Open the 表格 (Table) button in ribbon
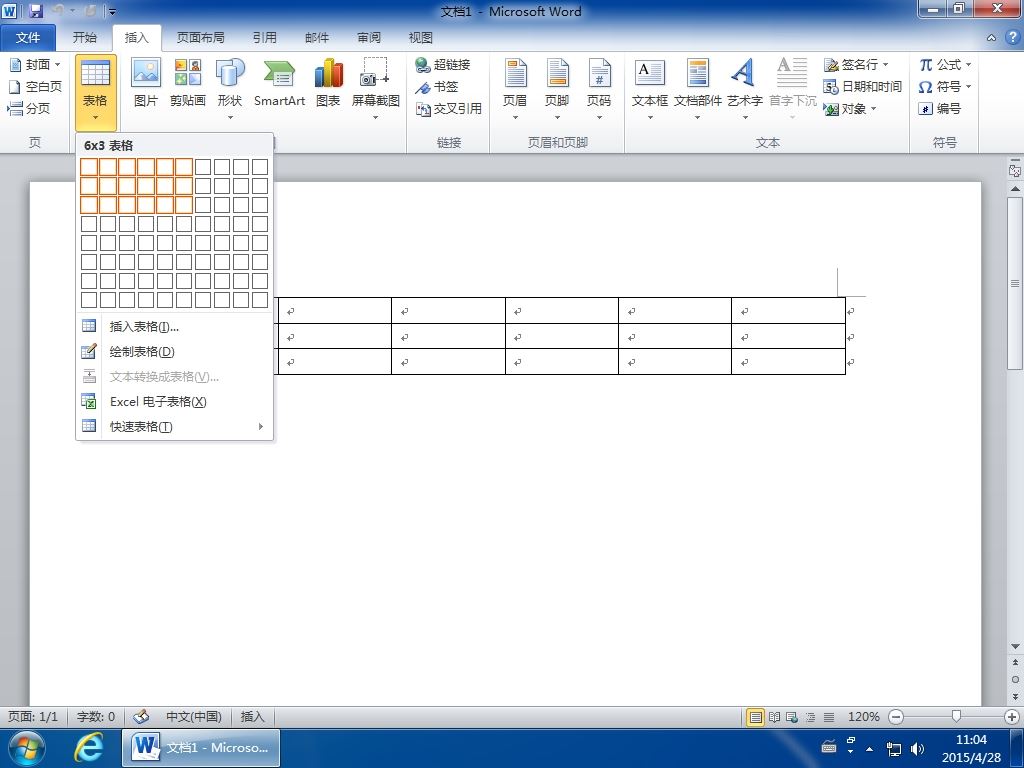Screen dimensions: 1024x768 point(95,91)
